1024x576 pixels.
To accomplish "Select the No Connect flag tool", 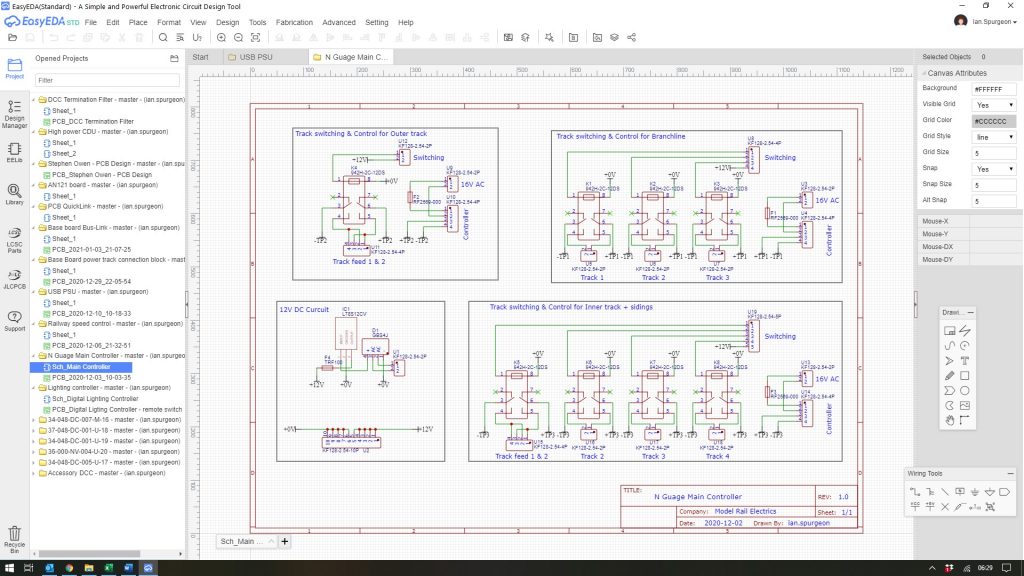I will tap(944, 507).
